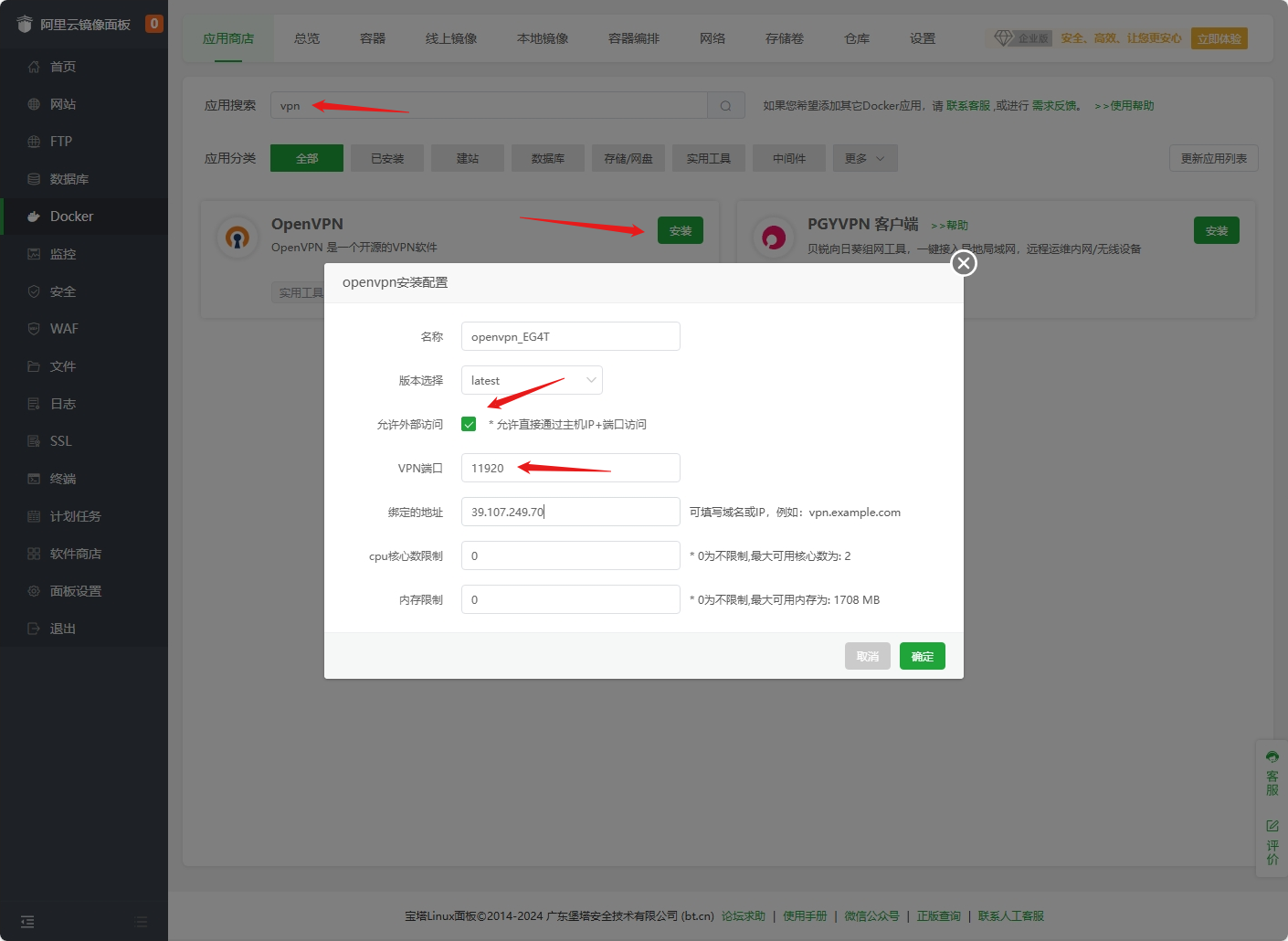
Task: Open the 终端 (Terminal) sidebar item
Action: click(x=61, y=478)
